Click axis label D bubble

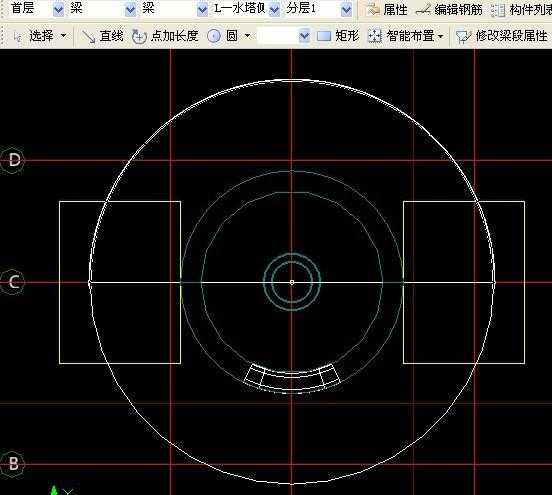(x=13, y=161)
